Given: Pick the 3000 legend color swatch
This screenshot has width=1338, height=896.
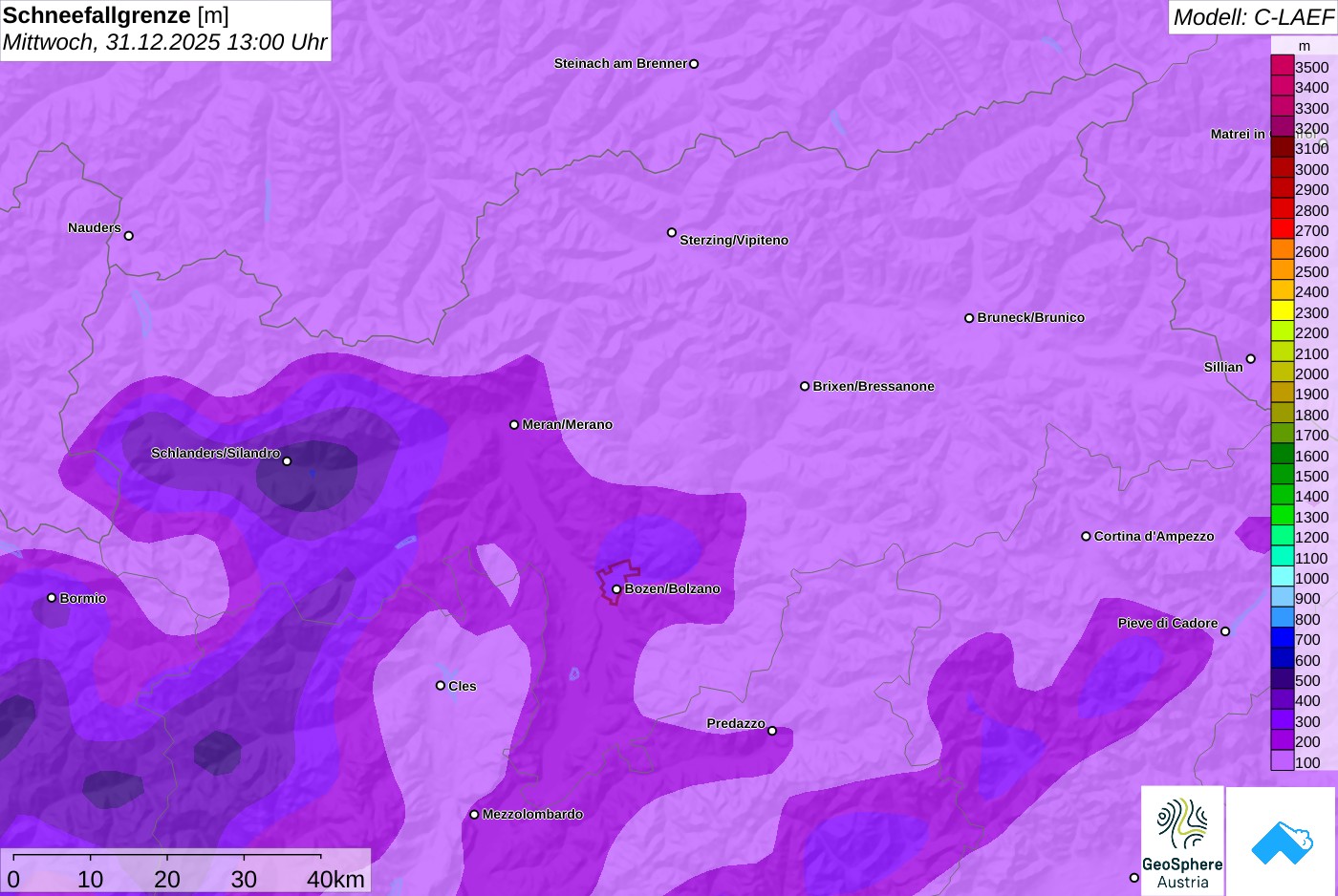Looking at the screenshot, I should pos(1283,168).
